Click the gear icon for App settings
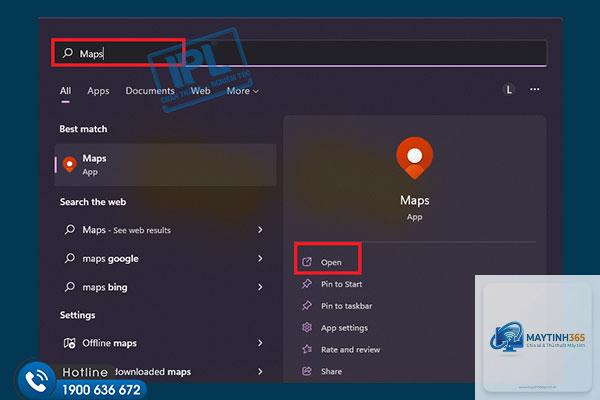The height and width of the screenshot is (400, 600). [307, 328]
